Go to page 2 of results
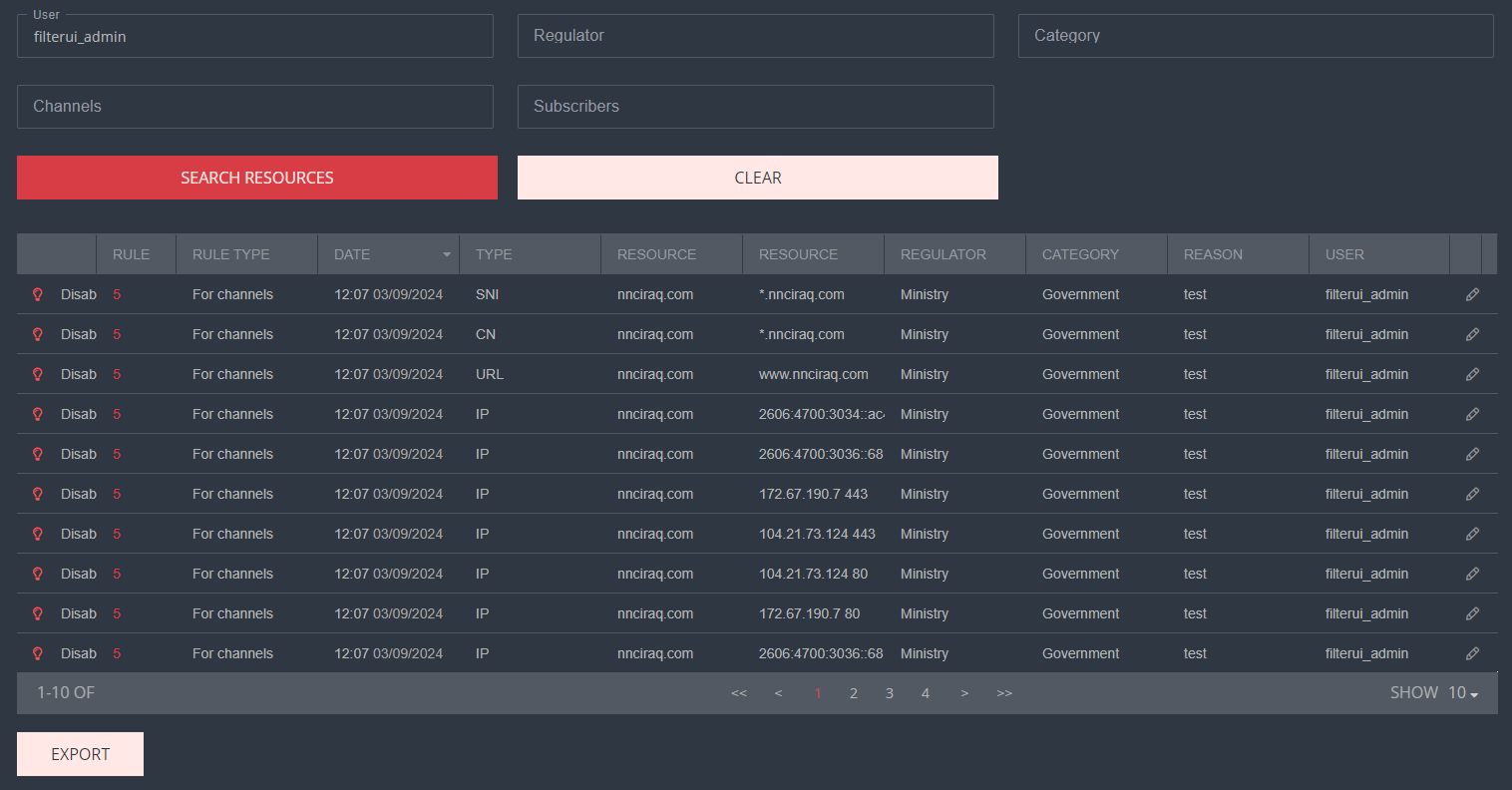The image size is (1512, 790). (x=854, y=693)
